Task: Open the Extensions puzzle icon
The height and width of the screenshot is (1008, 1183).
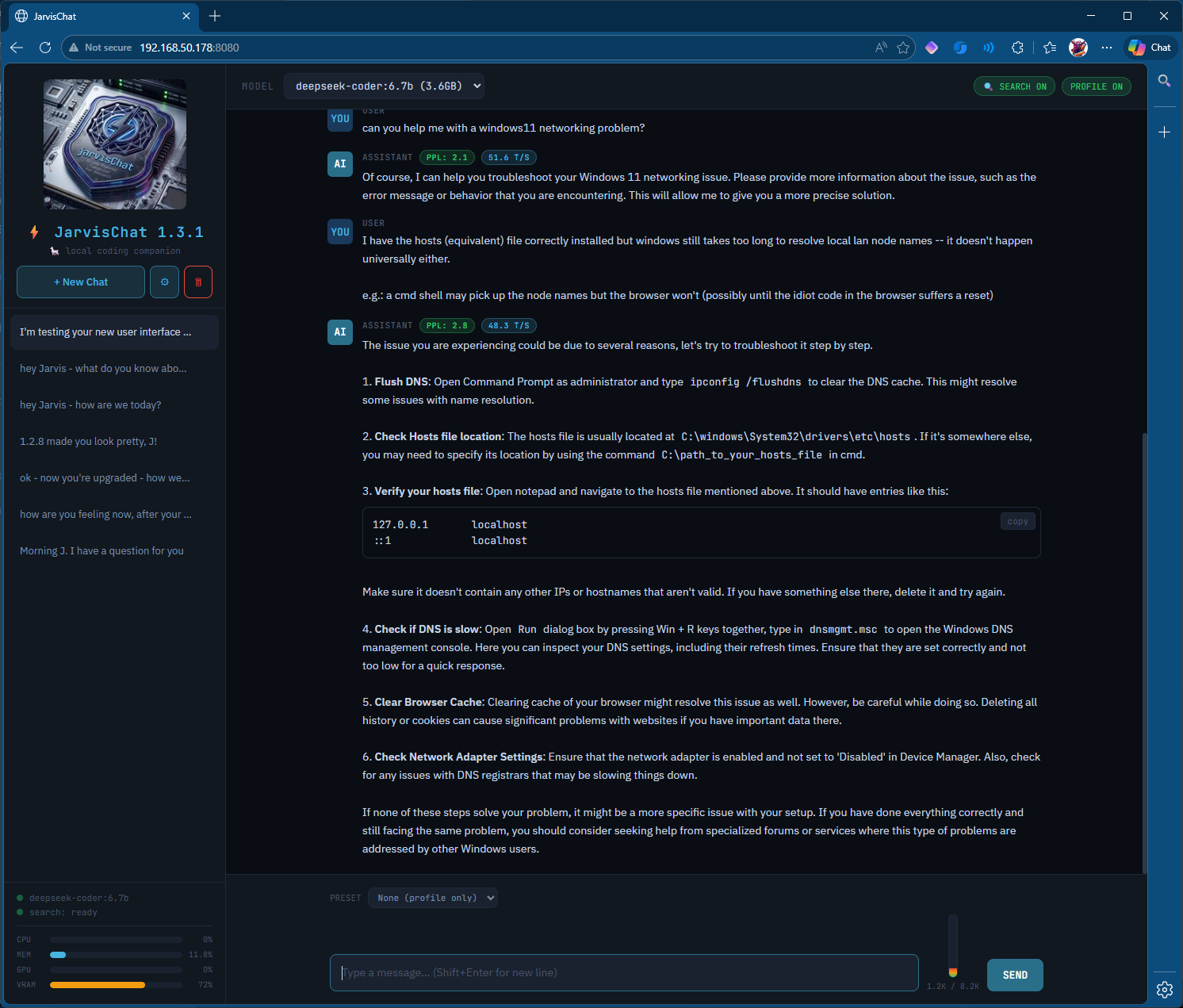Action: pyautogui.click(x=1017, y=48)
